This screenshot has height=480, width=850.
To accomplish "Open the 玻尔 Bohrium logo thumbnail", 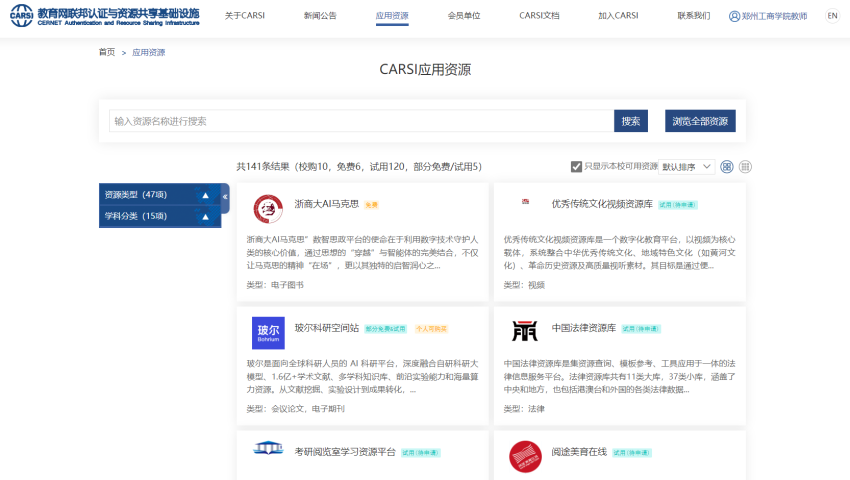I will 268,332.
